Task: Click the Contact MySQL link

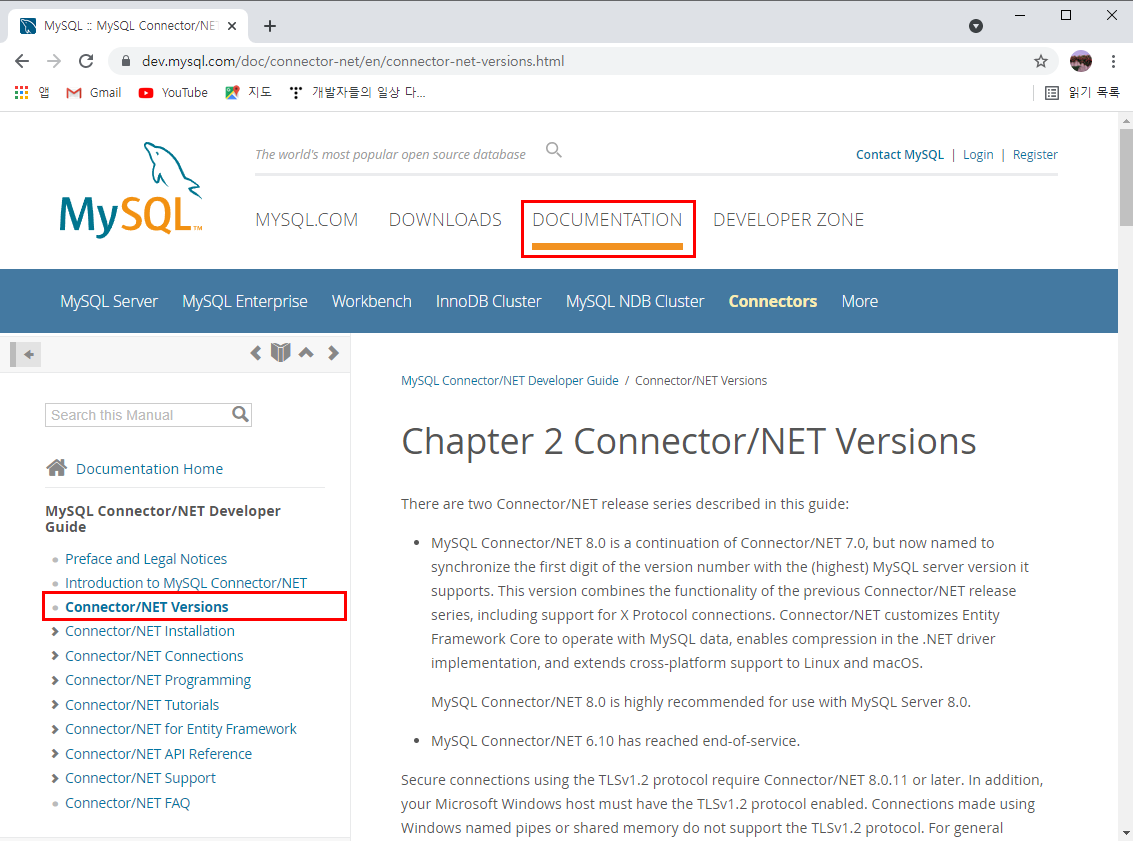Action: [900, 155]
